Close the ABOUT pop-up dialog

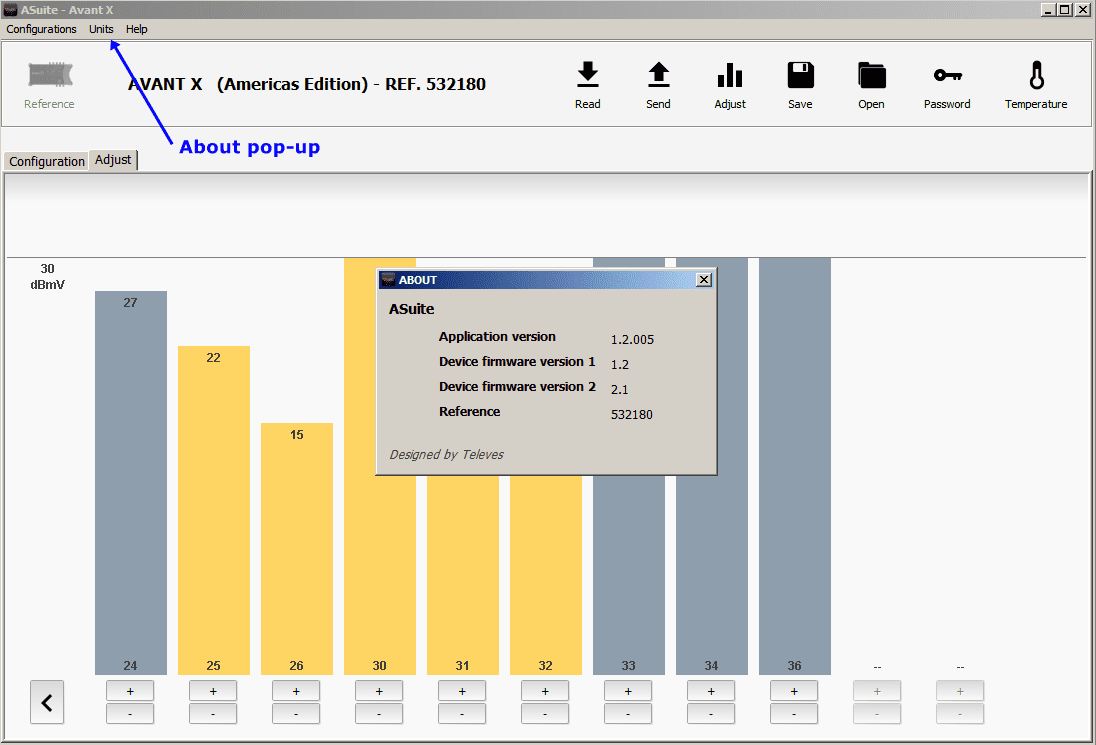(x=704, y=280)
